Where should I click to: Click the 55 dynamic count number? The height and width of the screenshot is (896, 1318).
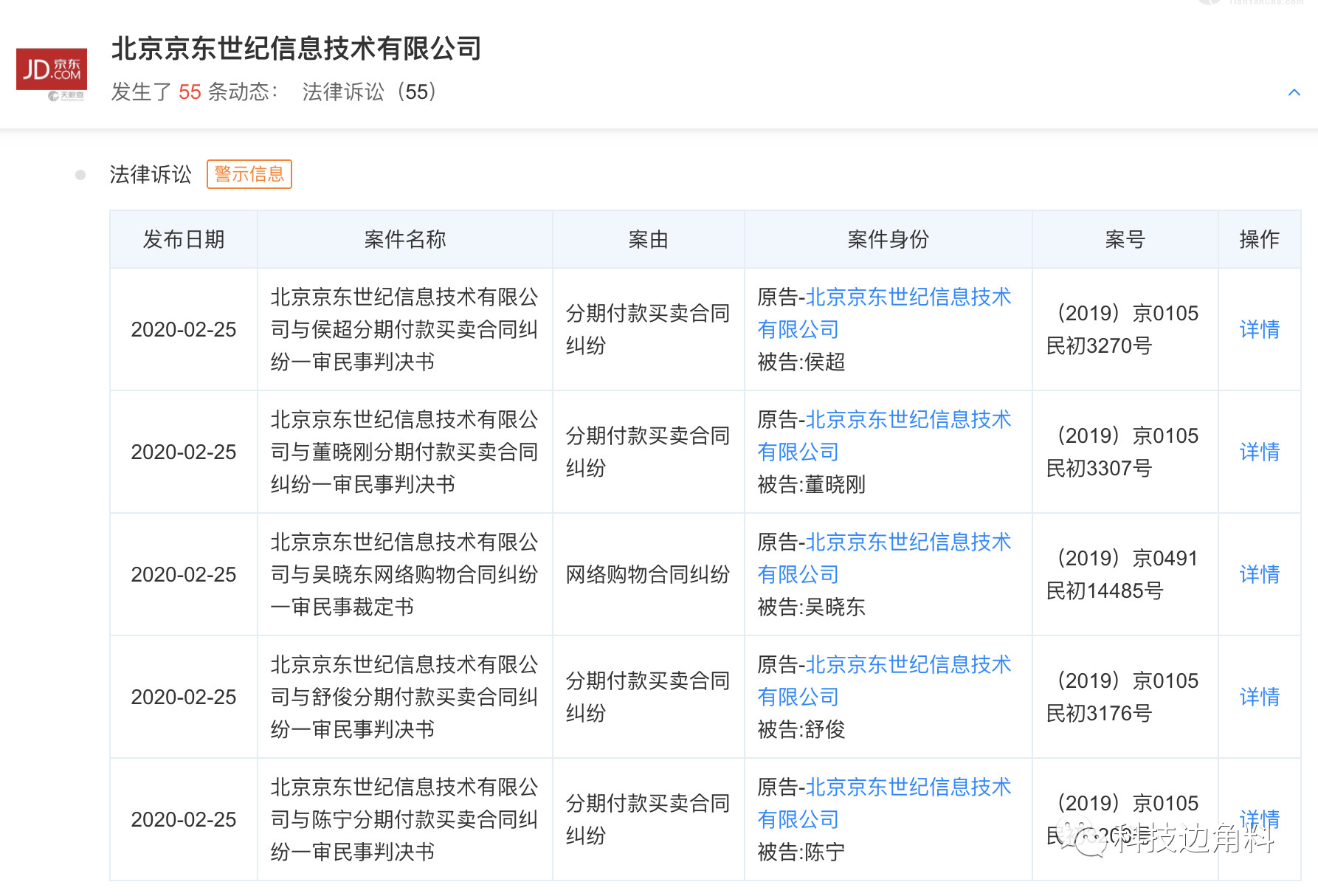[190, 92]
